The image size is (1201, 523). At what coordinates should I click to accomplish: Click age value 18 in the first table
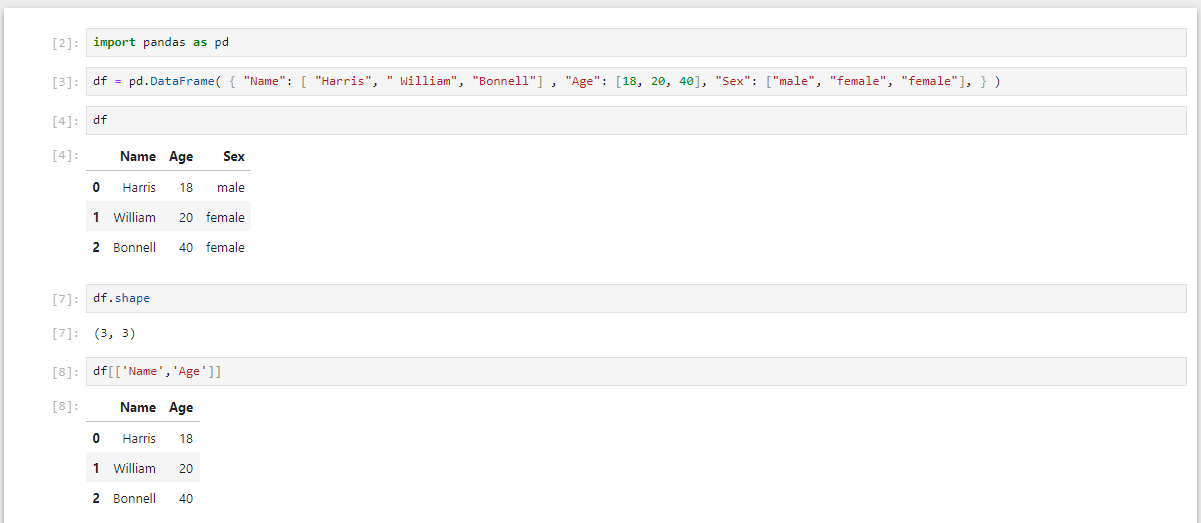pyautogui.click(x=186, y=187)
